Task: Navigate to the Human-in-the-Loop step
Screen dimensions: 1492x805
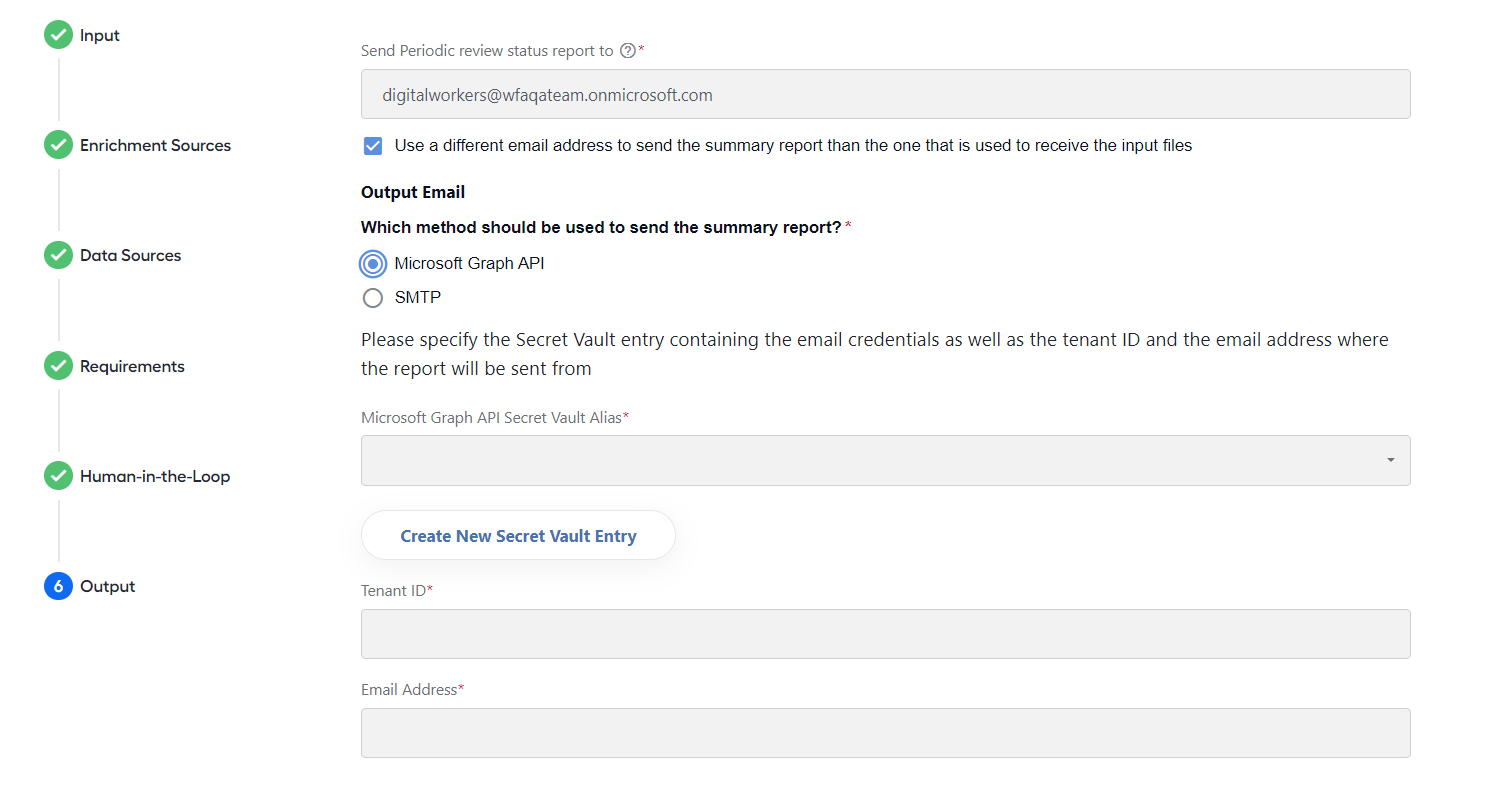Action: [155, 476]
